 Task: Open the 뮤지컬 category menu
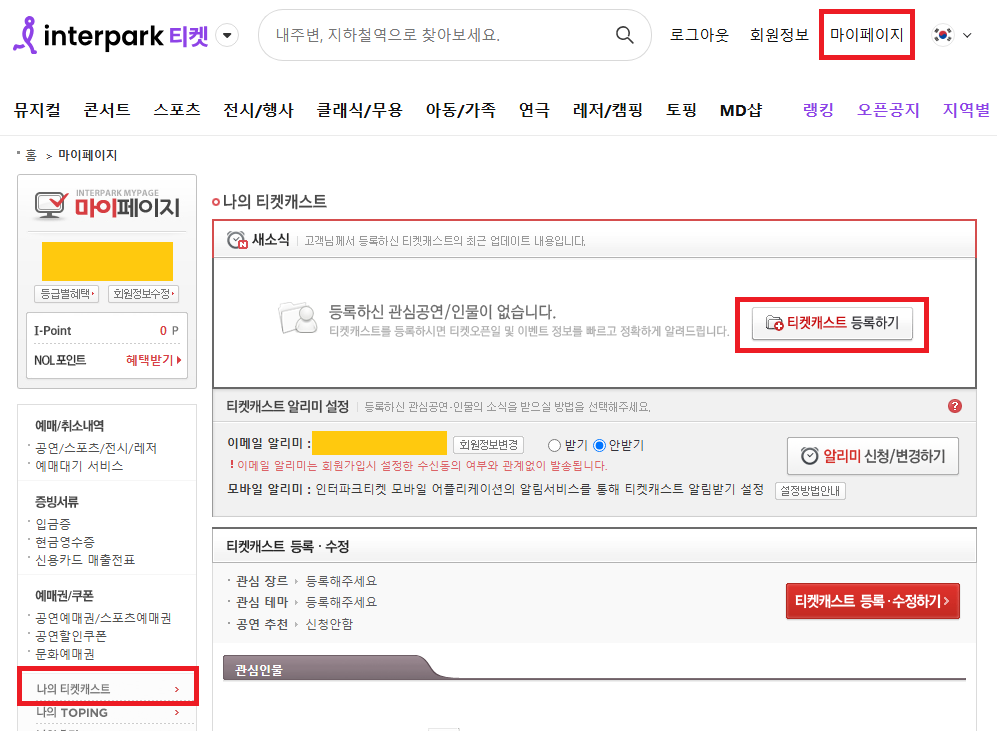click(x=38, y=110)
